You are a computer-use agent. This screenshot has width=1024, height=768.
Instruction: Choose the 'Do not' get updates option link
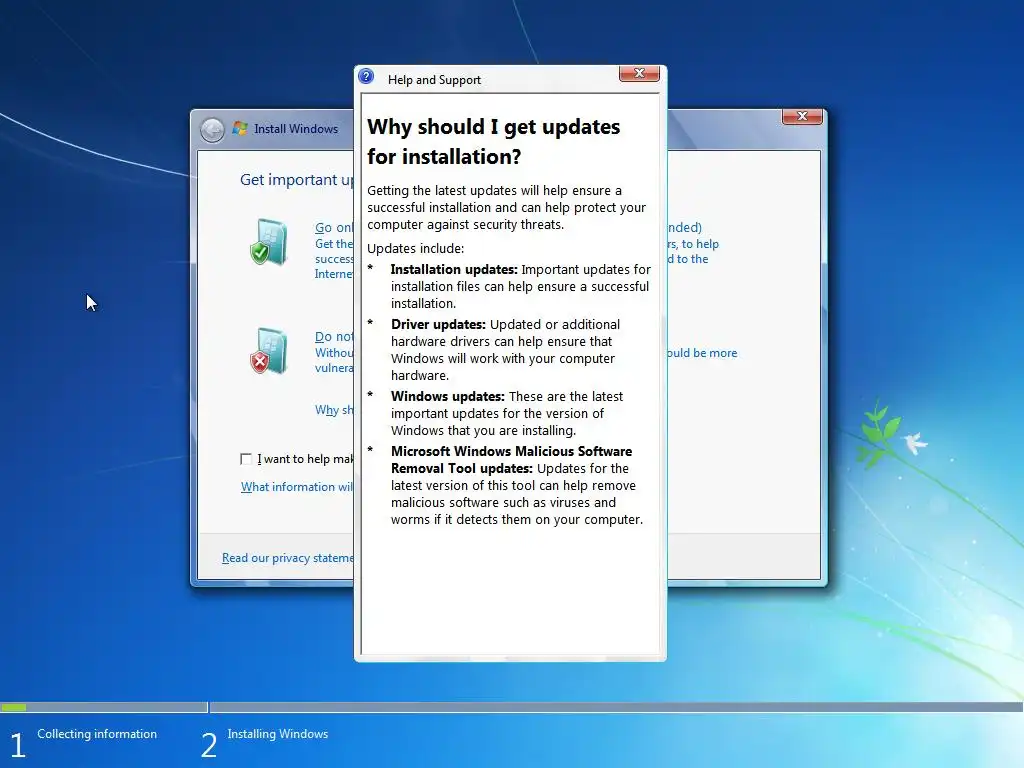pos(334,337)
